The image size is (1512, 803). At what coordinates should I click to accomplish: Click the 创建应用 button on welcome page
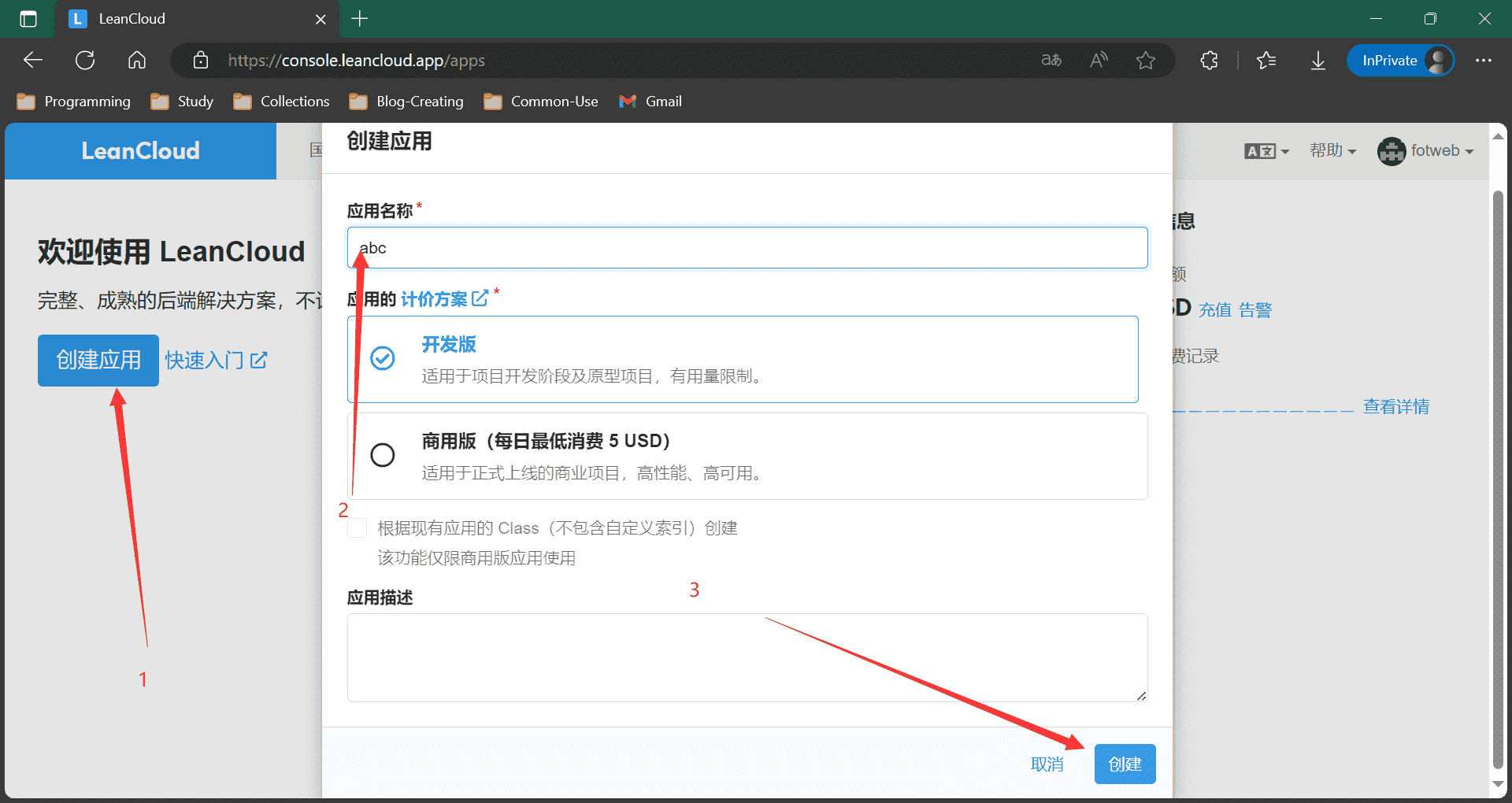(98, 361)
